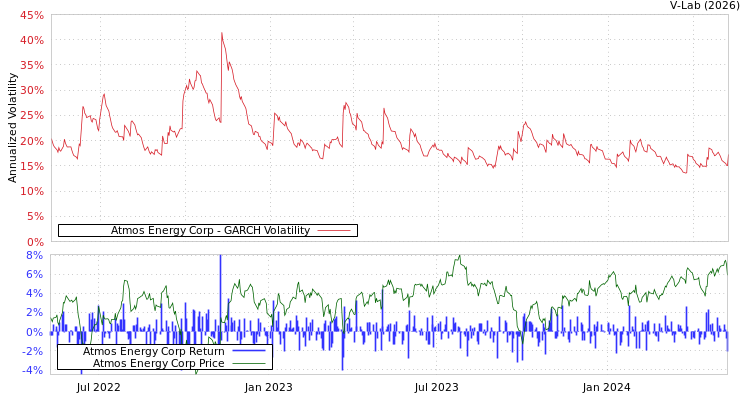This screenshot has width=750, height=400.
Task: Click the 6% label on return axis
Action: (35, 274)
